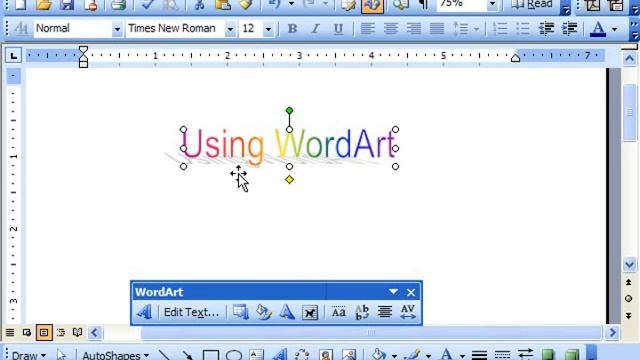Apply numbered list formatting
The height and width of the screenshot is (360, 640).
pyautogui.click(x=500, y=29)
